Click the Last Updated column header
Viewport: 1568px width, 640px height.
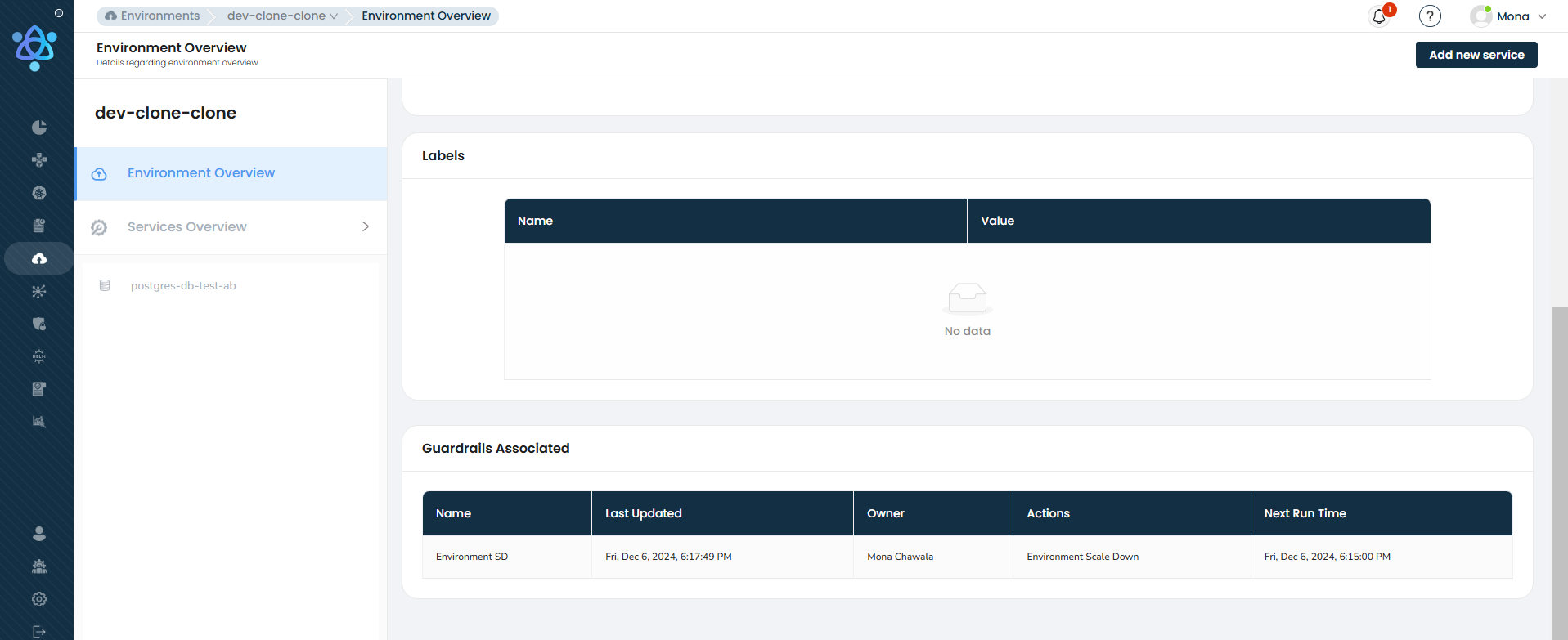click(722, 513)
